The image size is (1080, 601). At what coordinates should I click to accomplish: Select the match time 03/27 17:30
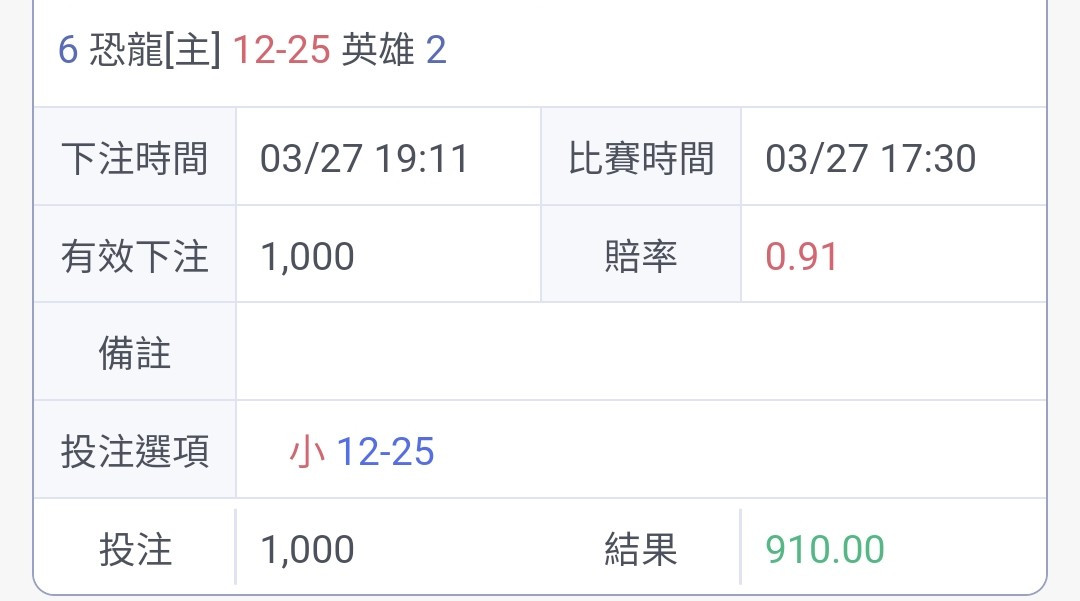coord(870,158)
